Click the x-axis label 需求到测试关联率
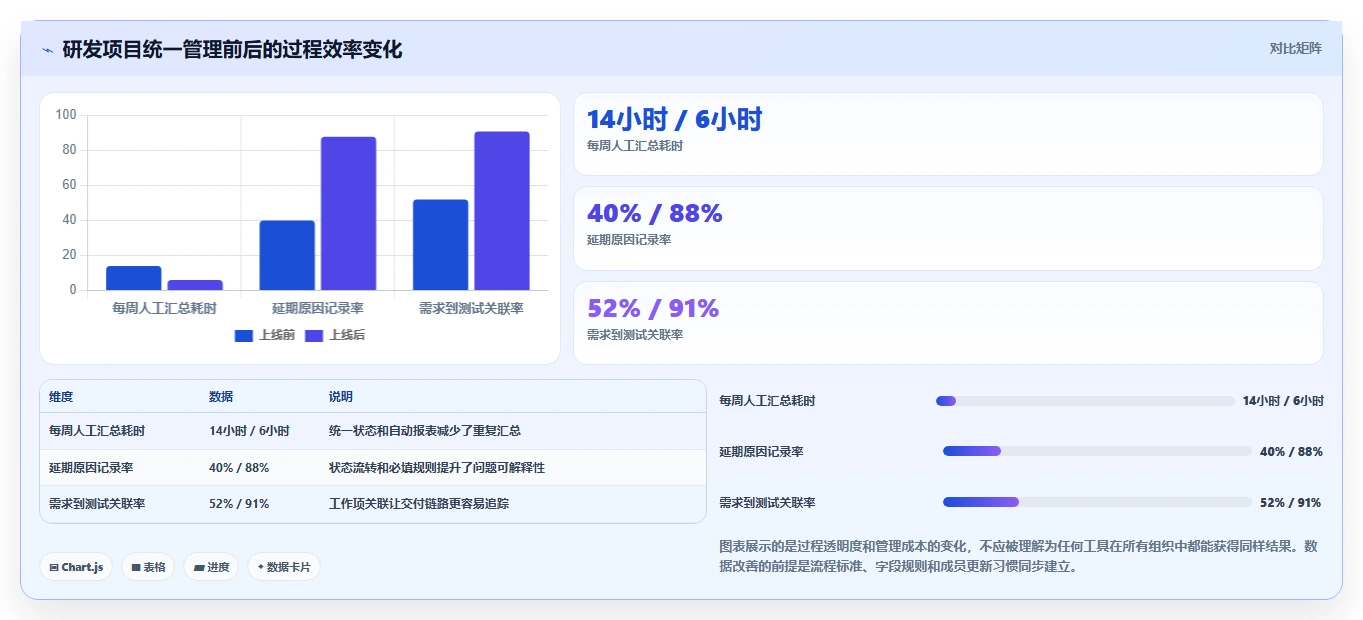1363x620 pixels. click(471, 308)
